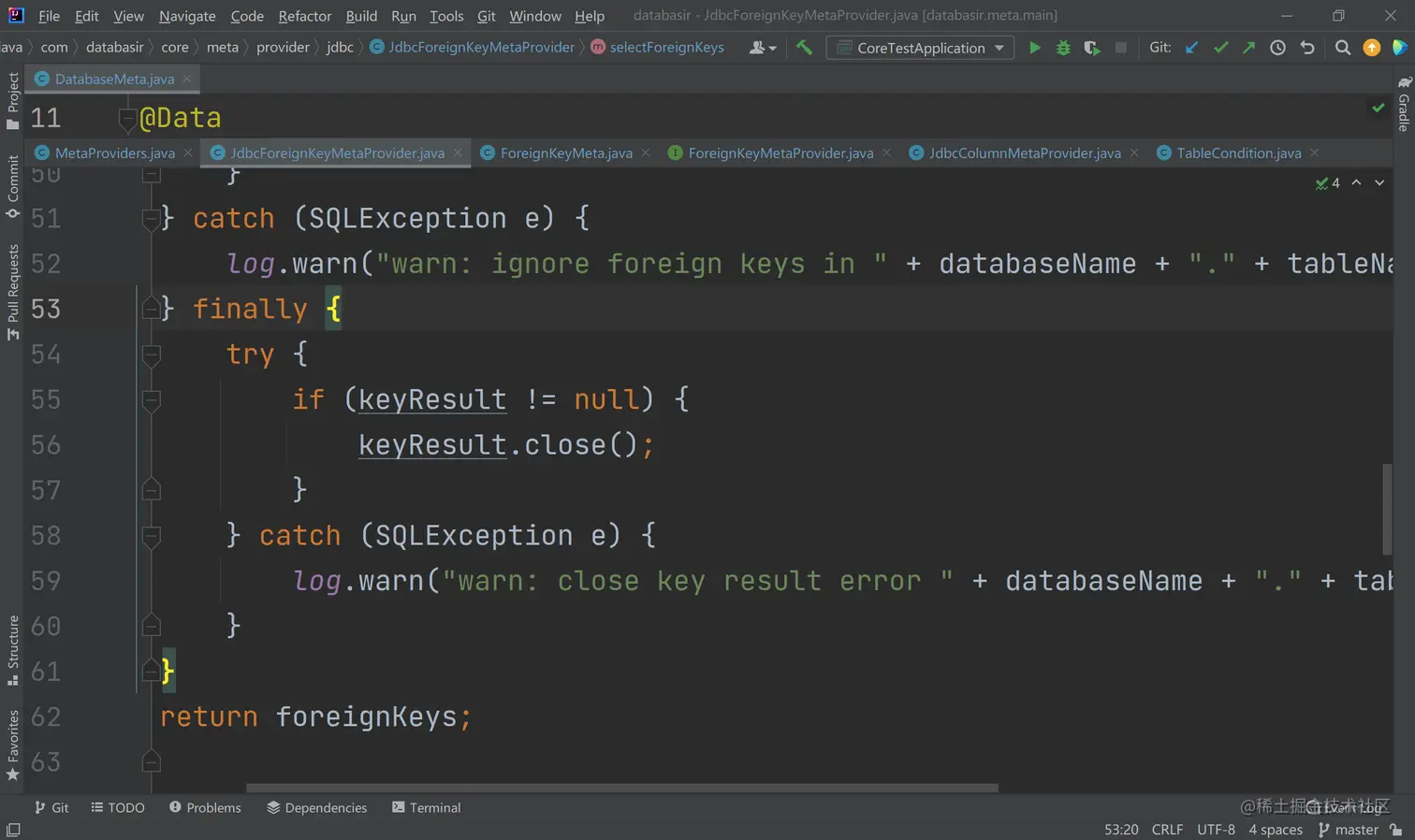Open the TODO tool window
This screenshot has width=1415, height=840.
pos(118,807)
